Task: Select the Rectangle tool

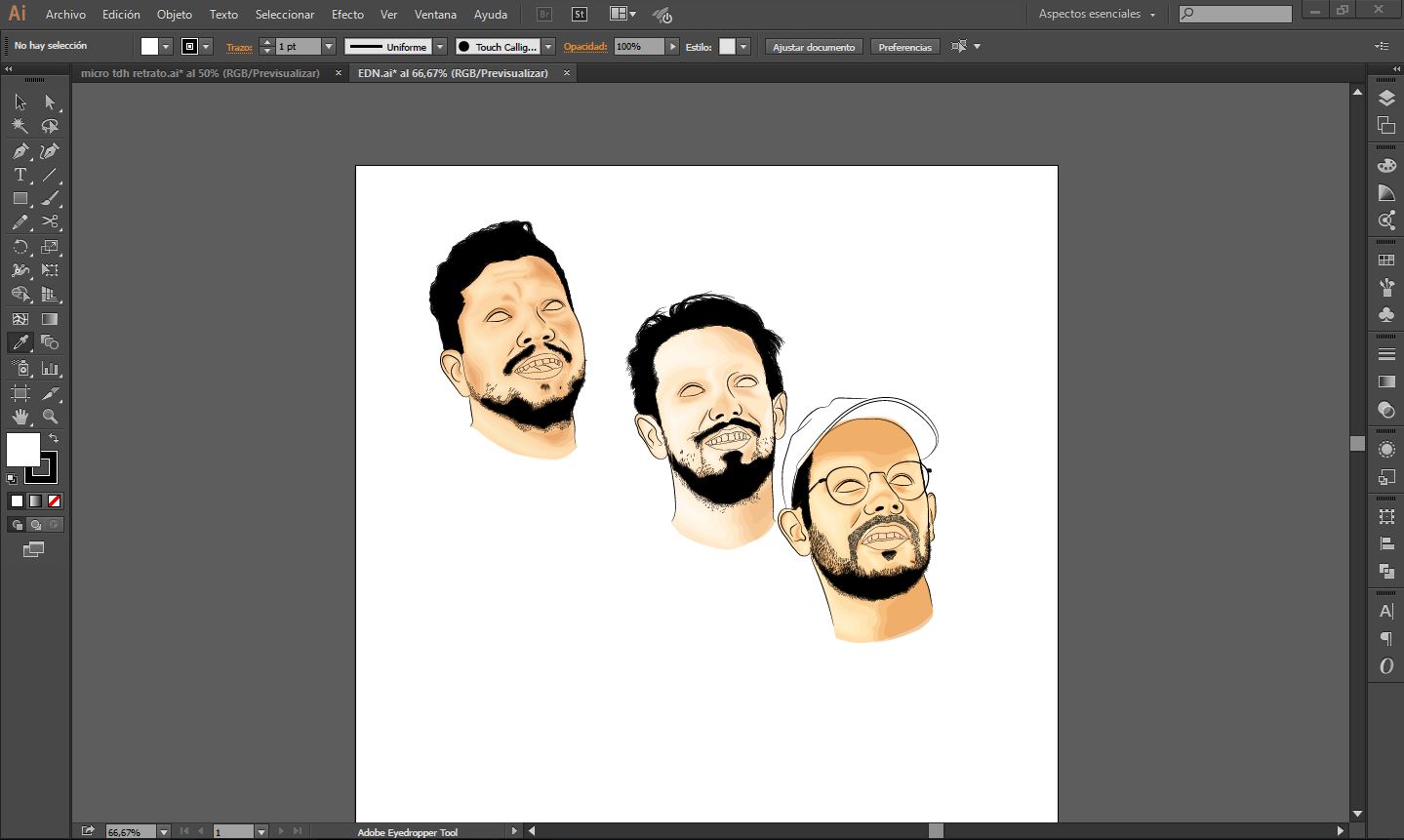Action: (20, 198)
